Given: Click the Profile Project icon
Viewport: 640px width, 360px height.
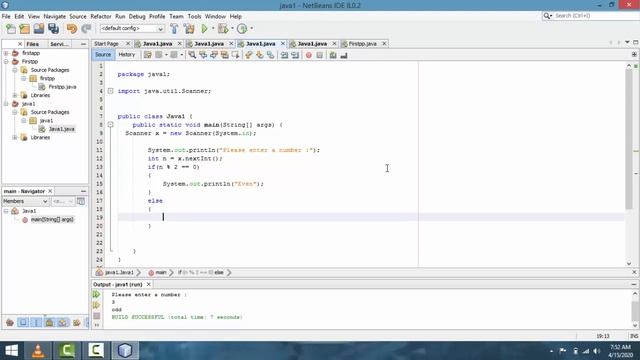Looking at the screenshot, I should pos(242,29).
